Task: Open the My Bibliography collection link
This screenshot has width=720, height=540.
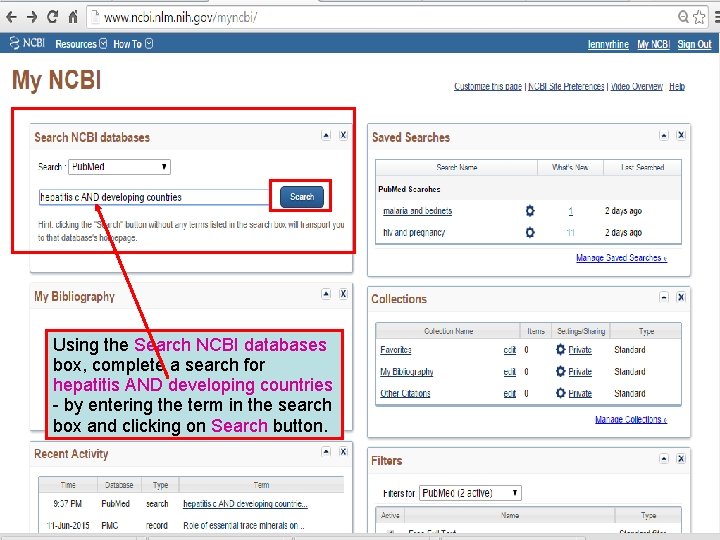Action: [x=406, y=371]
